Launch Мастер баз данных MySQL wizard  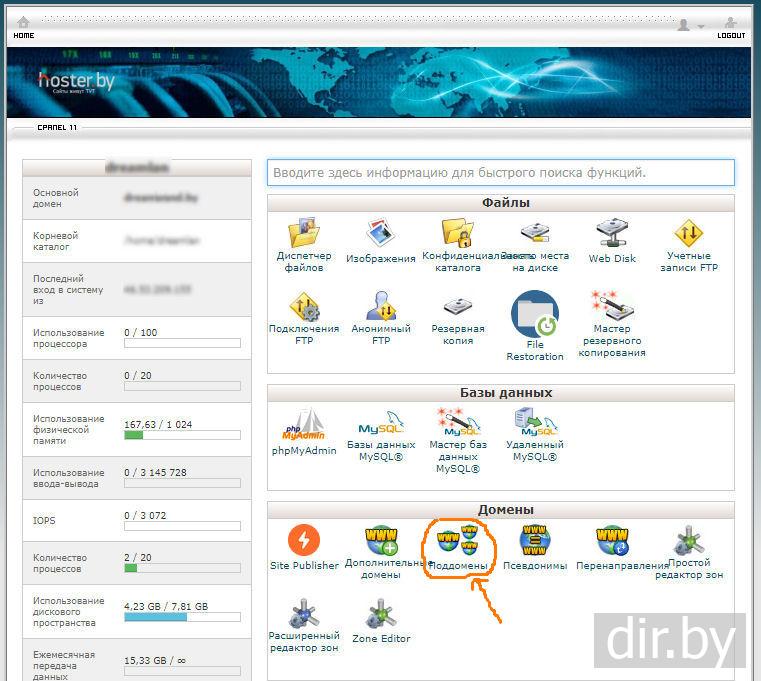pos(458,441)
